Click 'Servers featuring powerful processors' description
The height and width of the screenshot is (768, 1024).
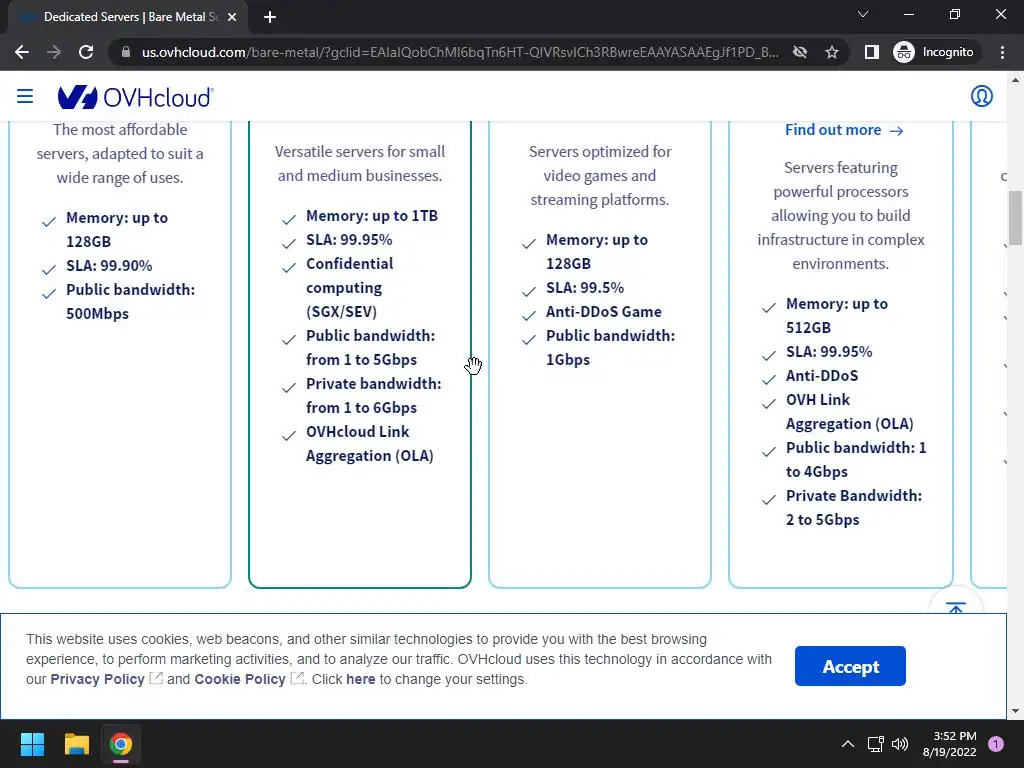840,216
